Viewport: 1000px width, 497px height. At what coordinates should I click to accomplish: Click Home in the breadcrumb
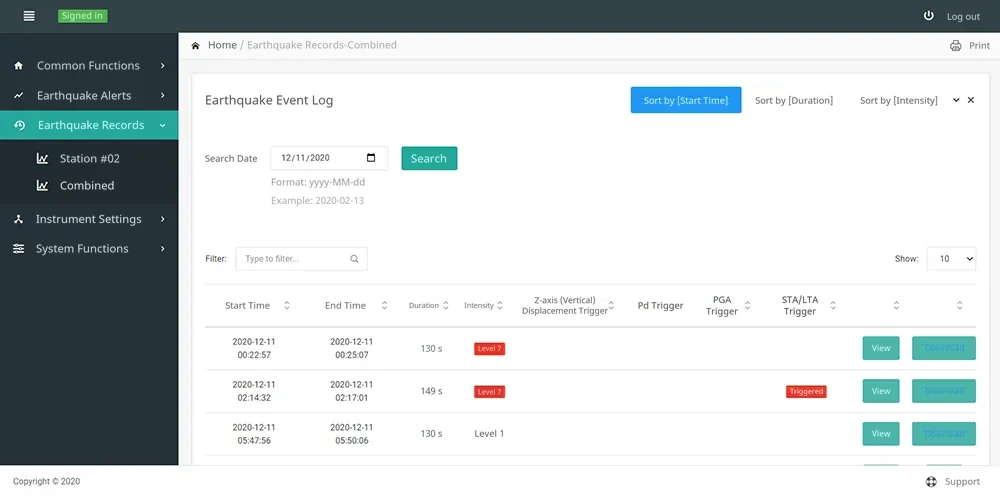point(222,45)
